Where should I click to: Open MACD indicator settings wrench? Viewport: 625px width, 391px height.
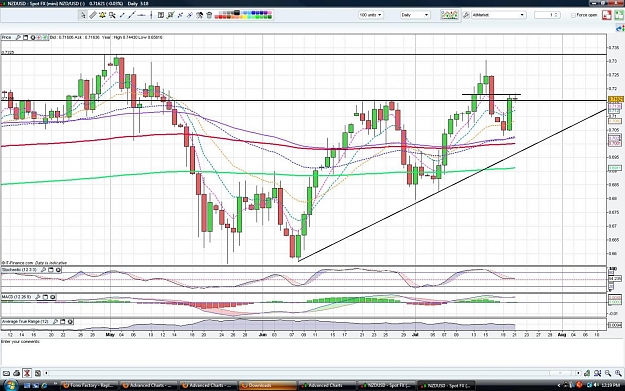click(x=38, y=297)
